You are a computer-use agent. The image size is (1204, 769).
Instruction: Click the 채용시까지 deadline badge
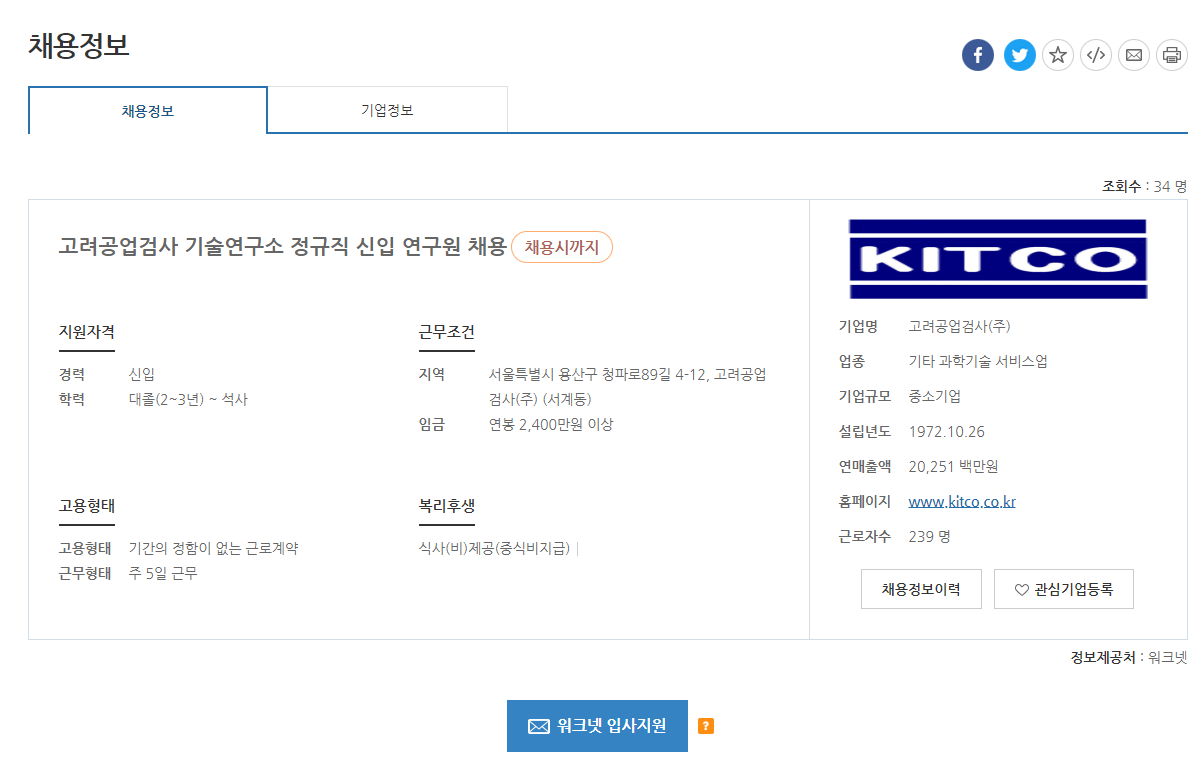561,247
